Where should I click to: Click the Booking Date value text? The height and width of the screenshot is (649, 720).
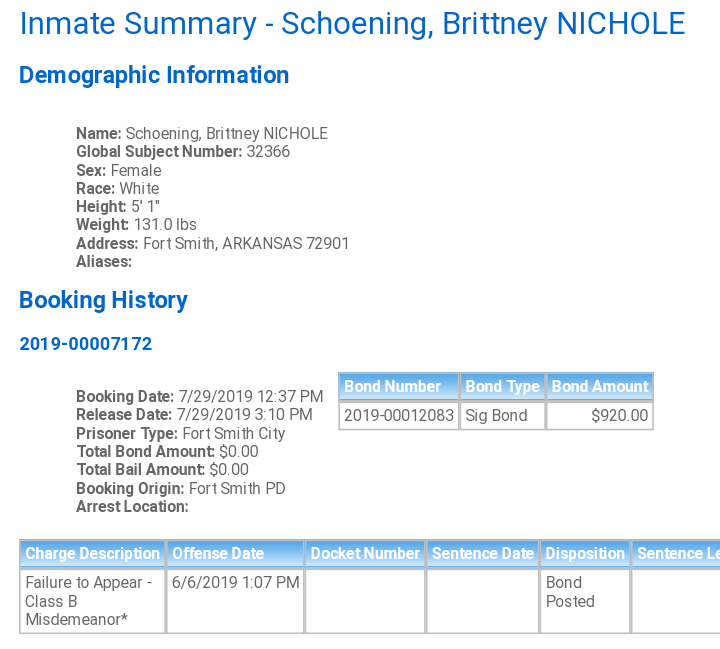click(251, 396)
